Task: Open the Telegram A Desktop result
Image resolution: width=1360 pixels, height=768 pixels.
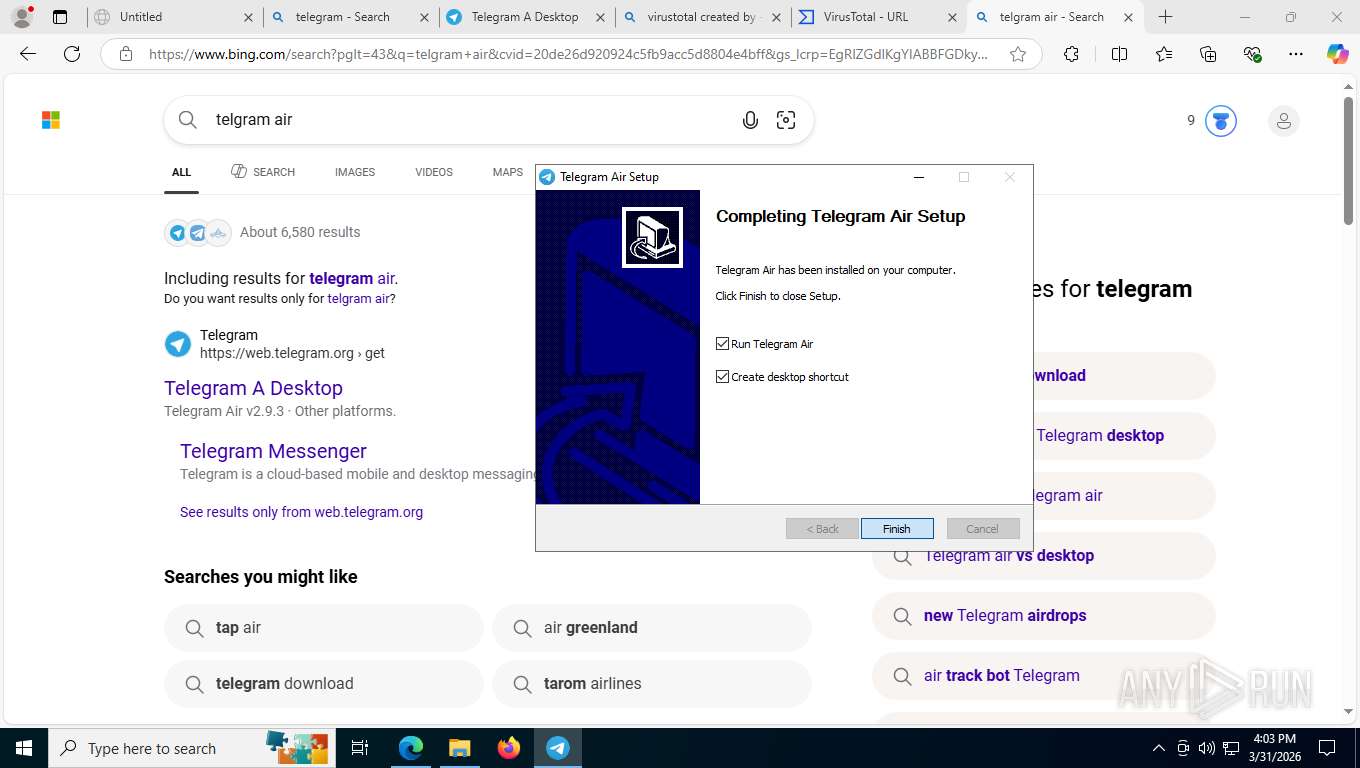Action: [x=253, y=388]
